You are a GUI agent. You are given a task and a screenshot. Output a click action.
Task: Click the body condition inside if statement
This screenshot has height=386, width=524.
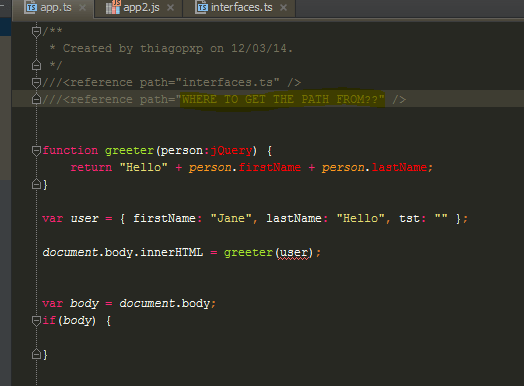[x=77, y=321]
